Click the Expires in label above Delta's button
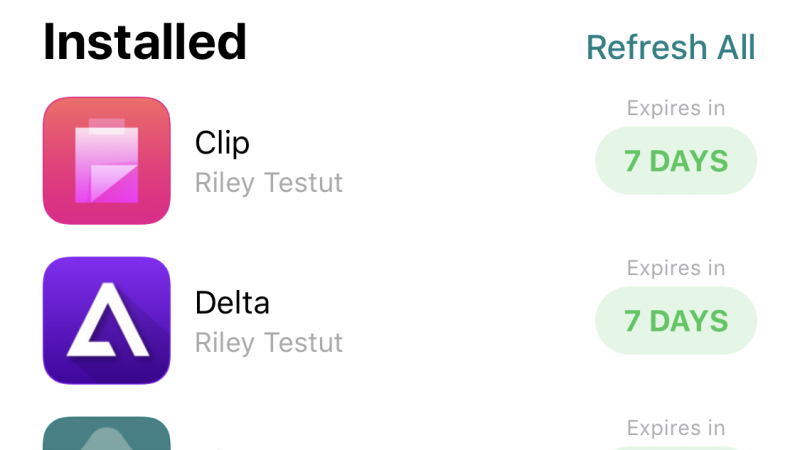 (676, 268)
